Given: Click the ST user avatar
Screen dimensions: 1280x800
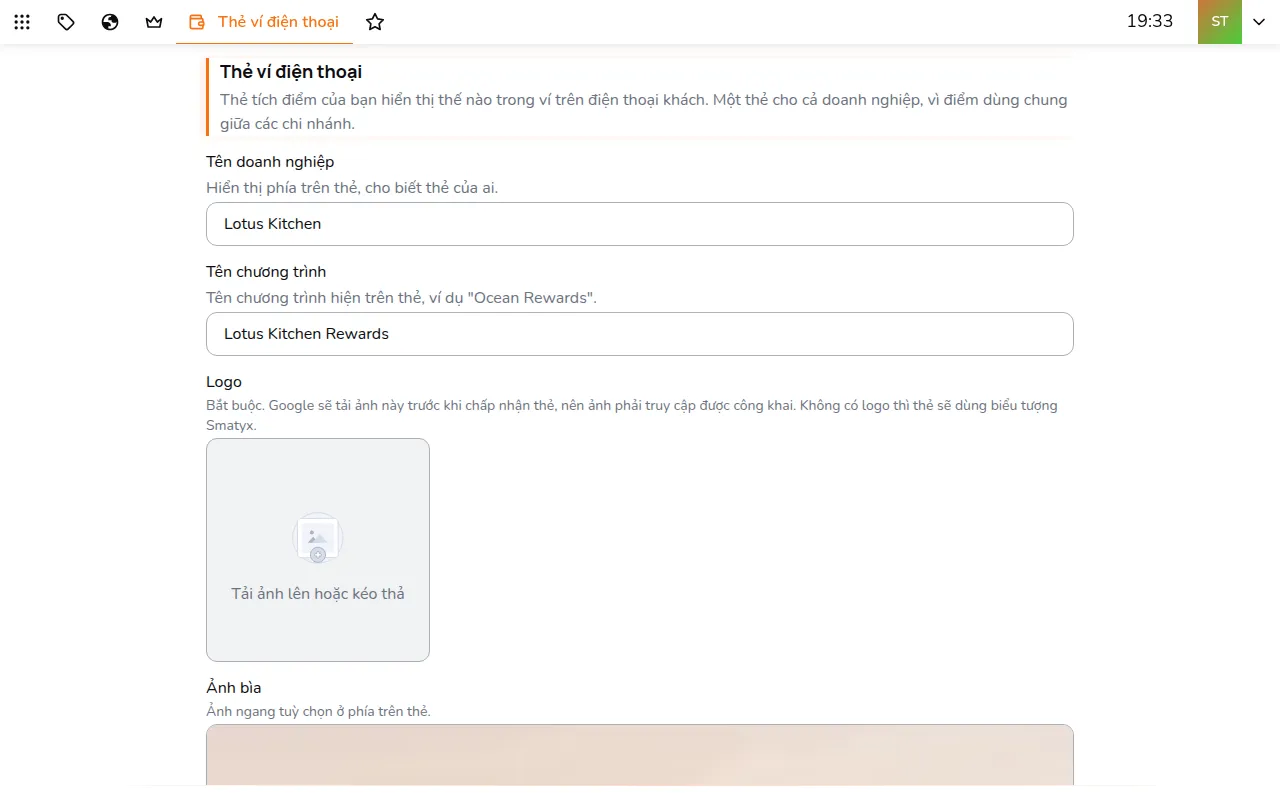Looking at the screenshot, I should pos(1220,22).
